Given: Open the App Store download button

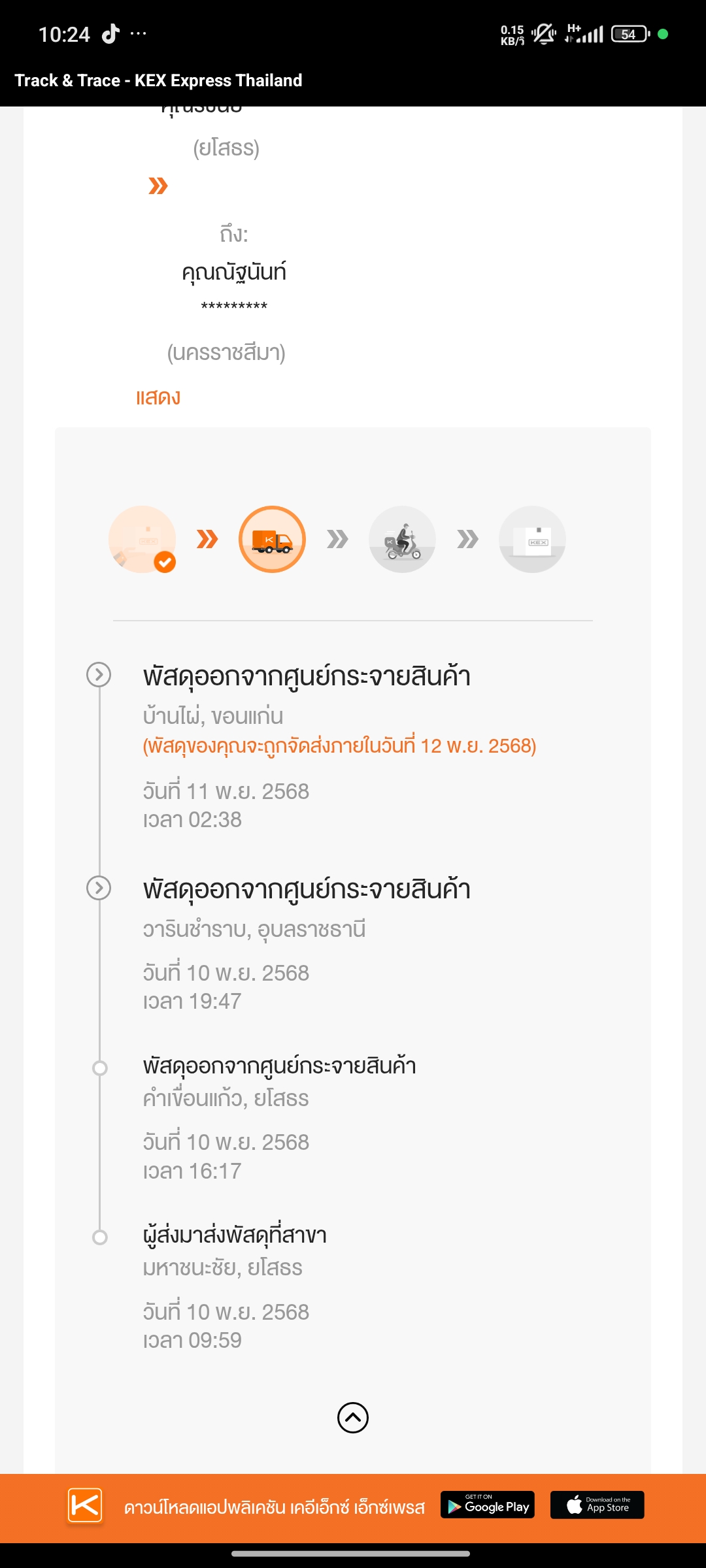Looking at the screenshot, I should point(597,1505).
